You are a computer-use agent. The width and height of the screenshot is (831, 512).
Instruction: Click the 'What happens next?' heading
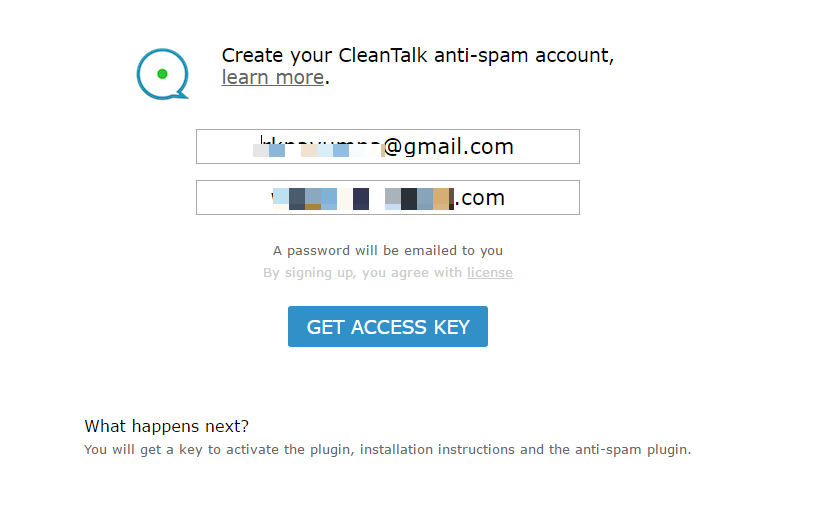[166, 426]
